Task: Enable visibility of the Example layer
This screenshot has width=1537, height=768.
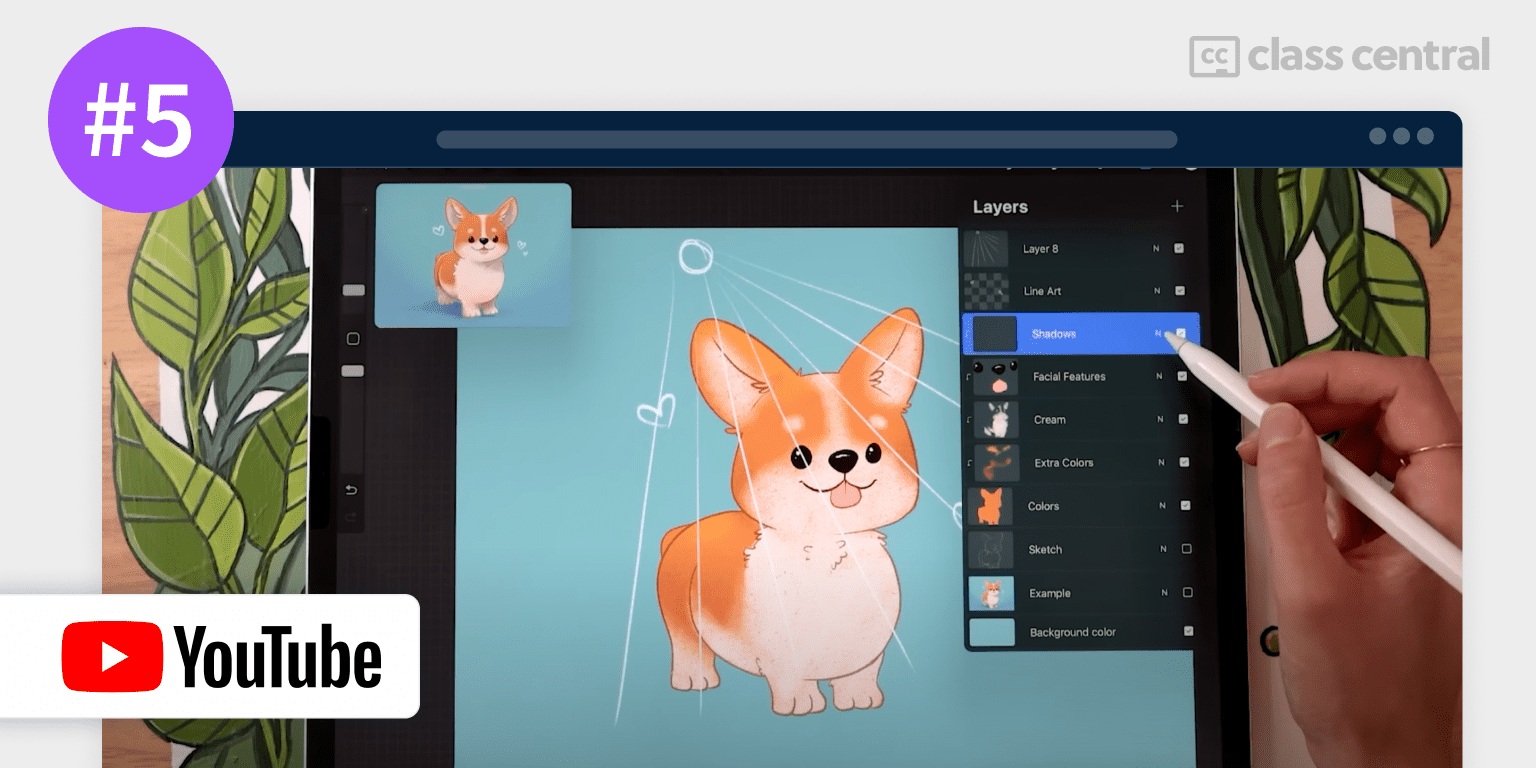Action: click(x=1187, y=592)
